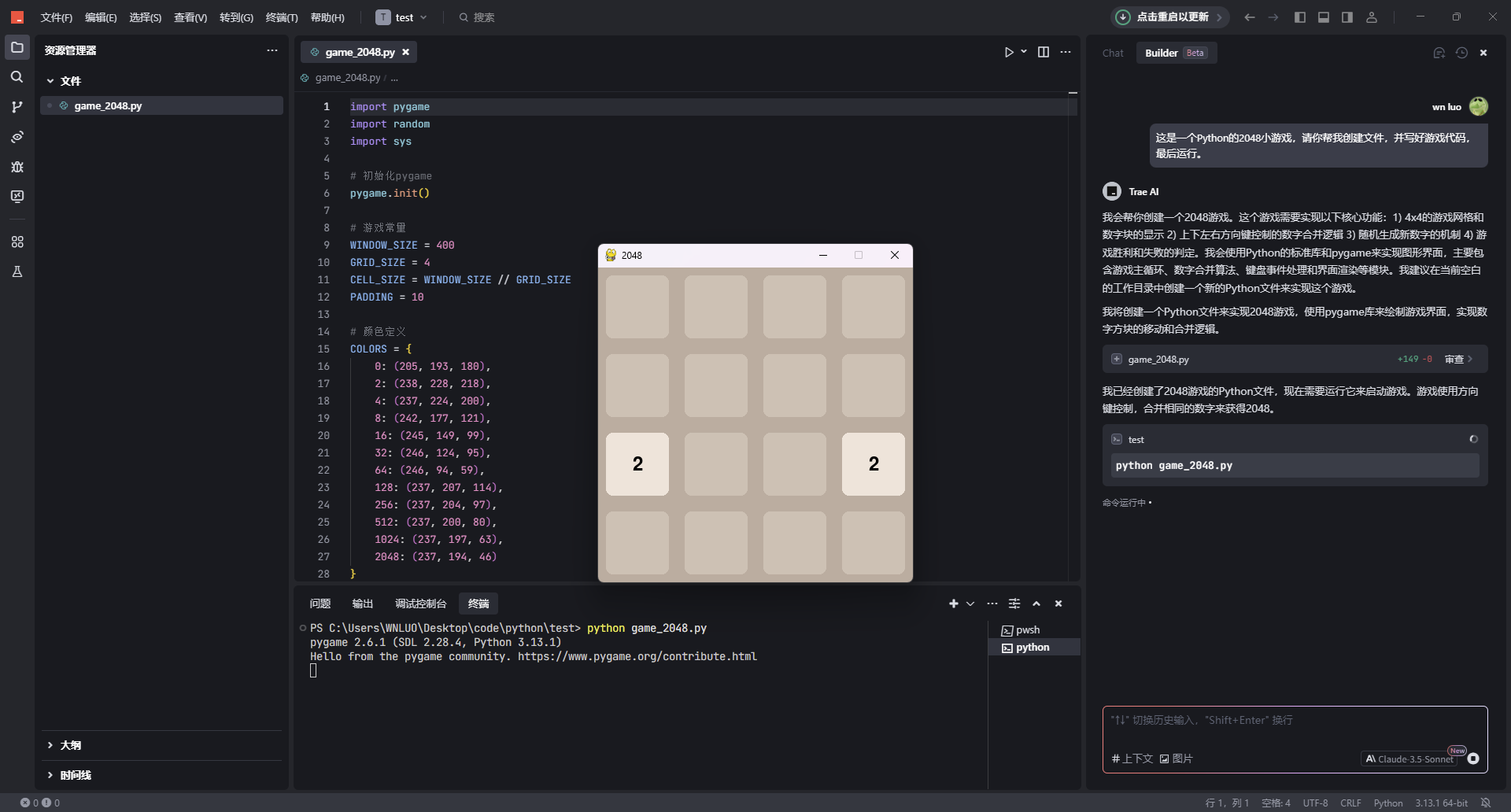Toggle the secondary sidebar layout icon

(1347, 17)
